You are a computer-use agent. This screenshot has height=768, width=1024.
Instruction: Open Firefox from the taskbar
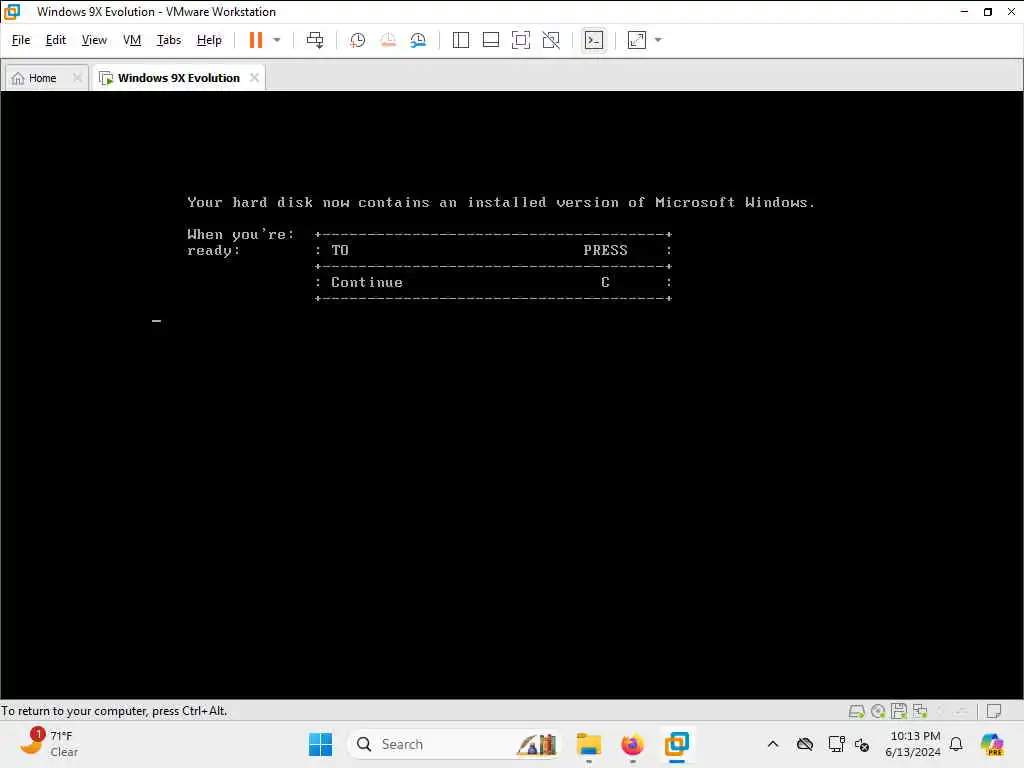click(632, 744)
